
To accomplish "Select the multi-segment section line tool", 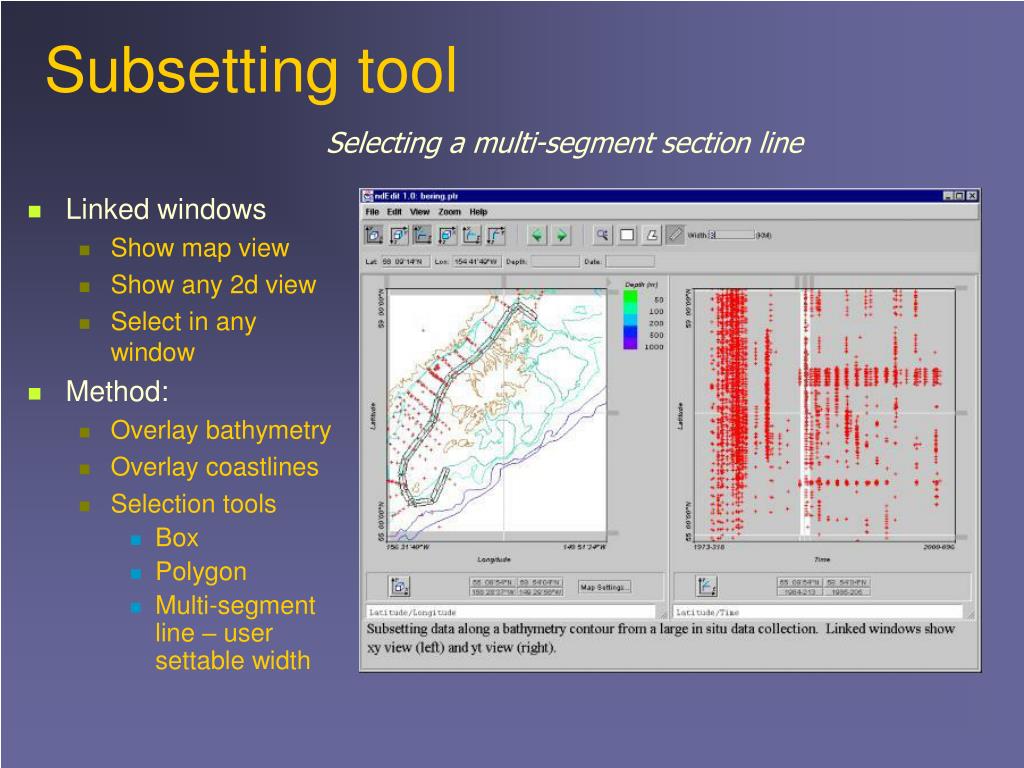I will pyautogui.click(x=675, y=235).
